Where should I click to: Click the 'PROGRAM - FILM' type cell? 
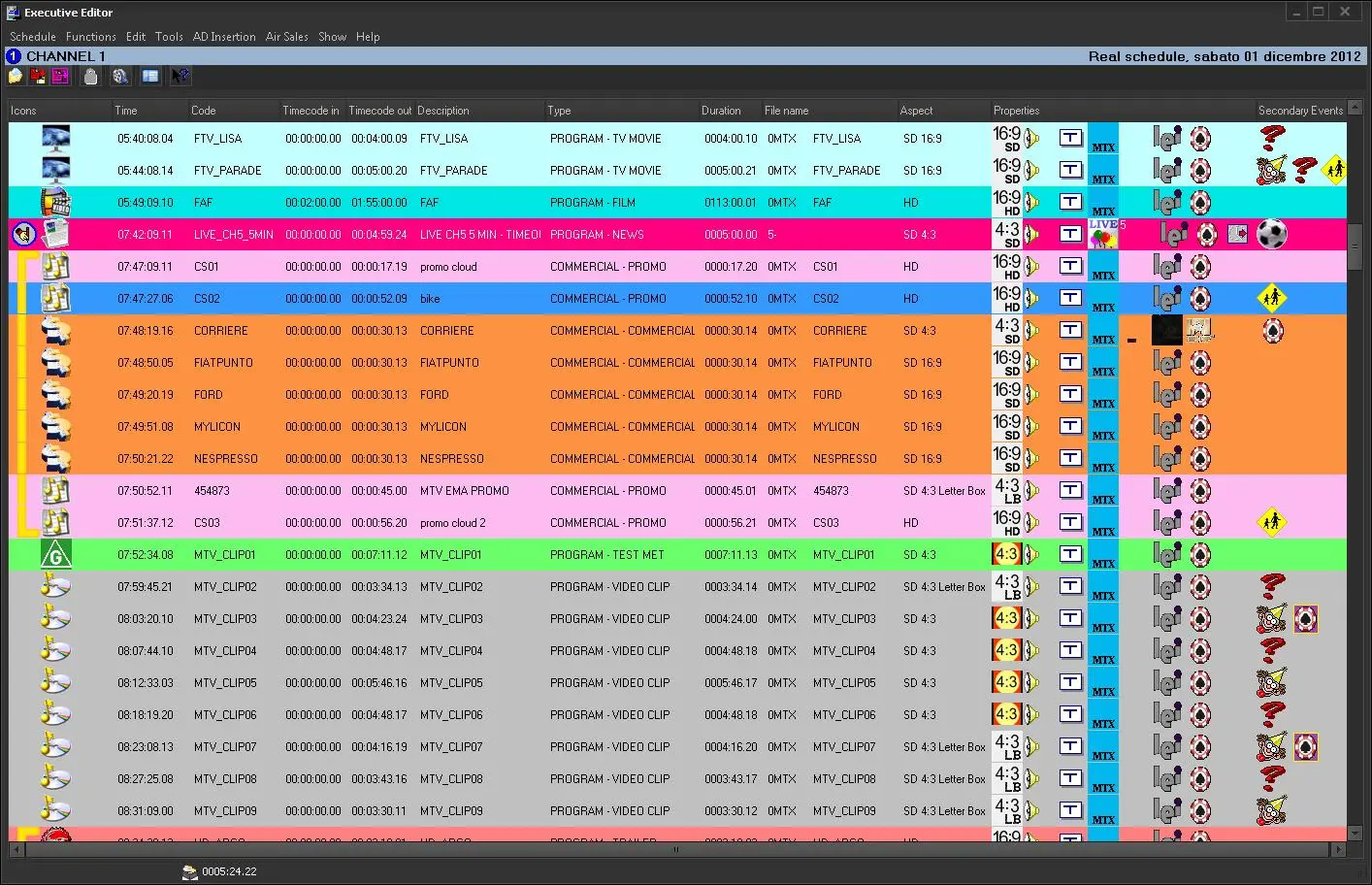593,203
